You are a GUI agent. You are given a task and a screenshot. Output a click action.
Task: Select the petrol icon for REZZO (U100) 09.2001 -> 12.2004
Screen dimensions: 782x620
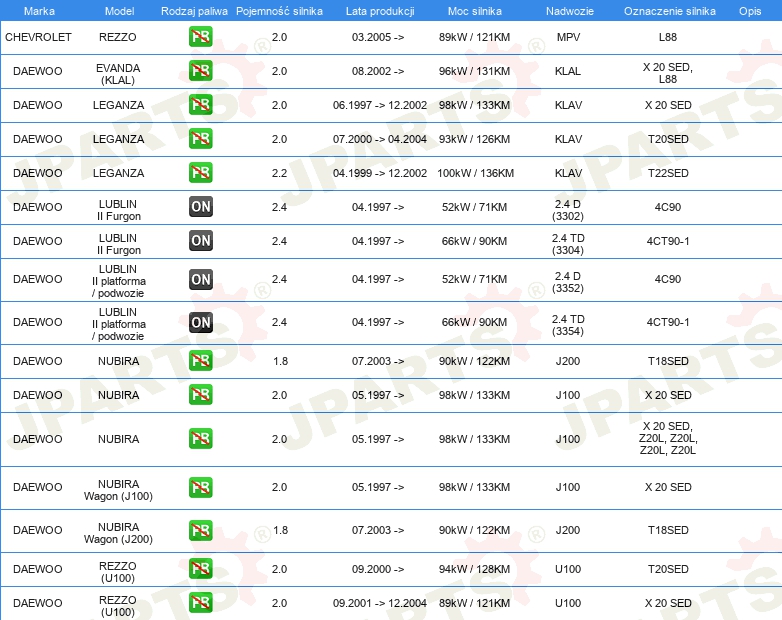click(200, 602)
